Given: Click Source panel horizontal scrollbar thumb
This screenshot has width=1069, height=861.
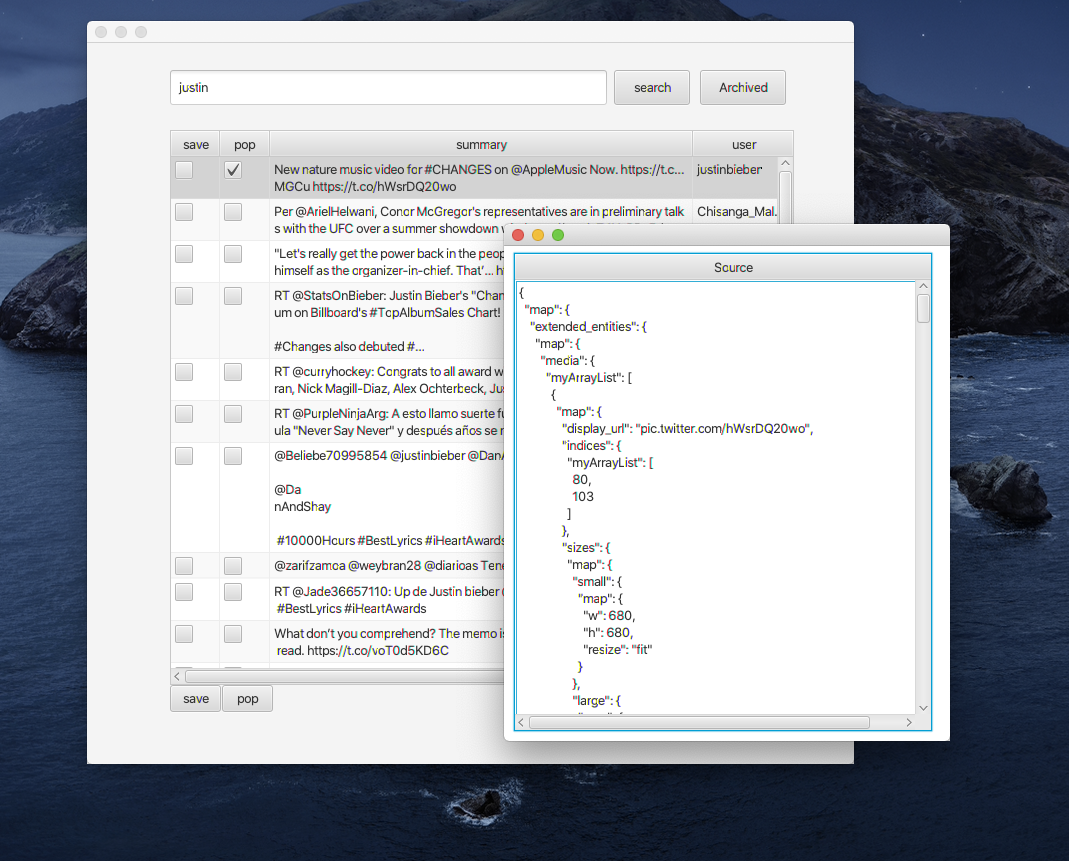Looking at the screenshot, I should click(699, 723).
